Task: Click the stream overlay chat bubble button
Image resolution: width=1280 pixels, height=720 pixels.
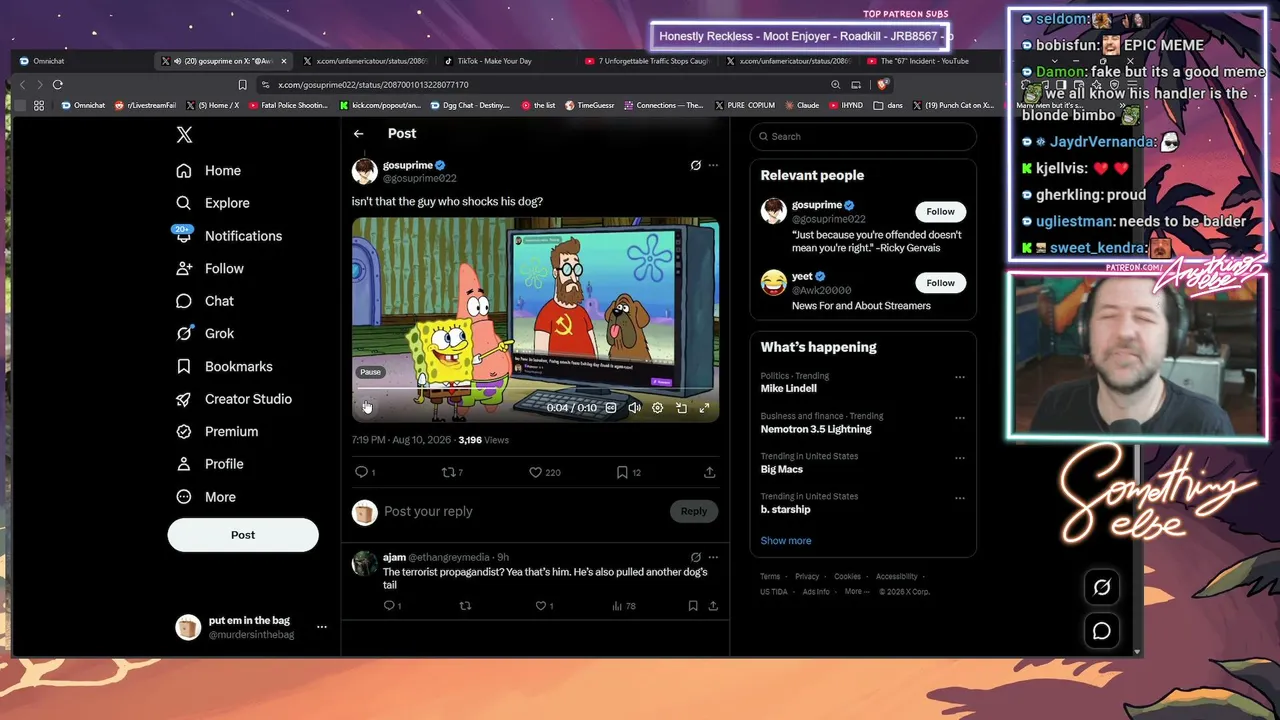Action: [1102, 631]
